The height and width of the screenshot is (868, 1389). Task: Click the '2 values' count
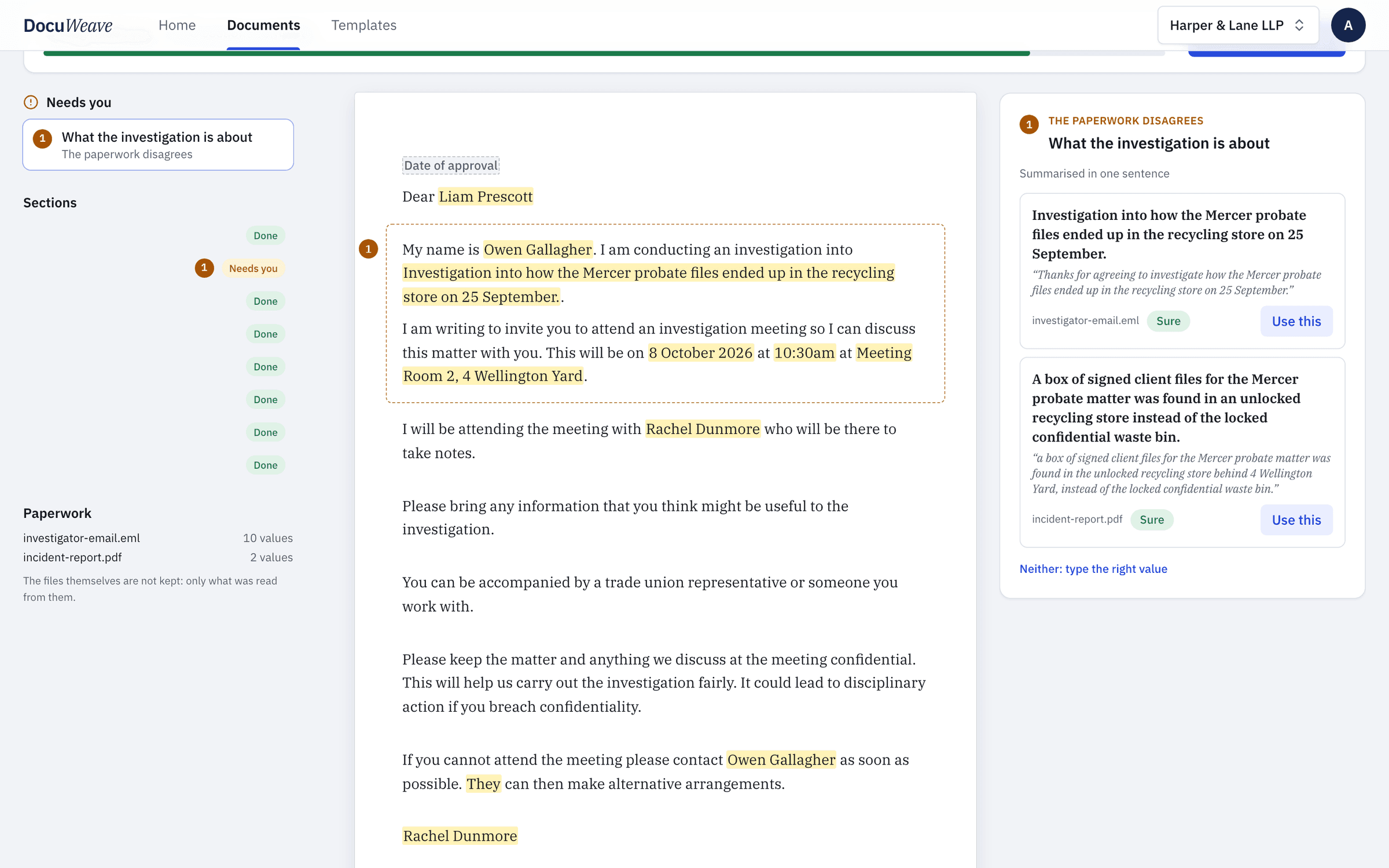pos(271,557)
